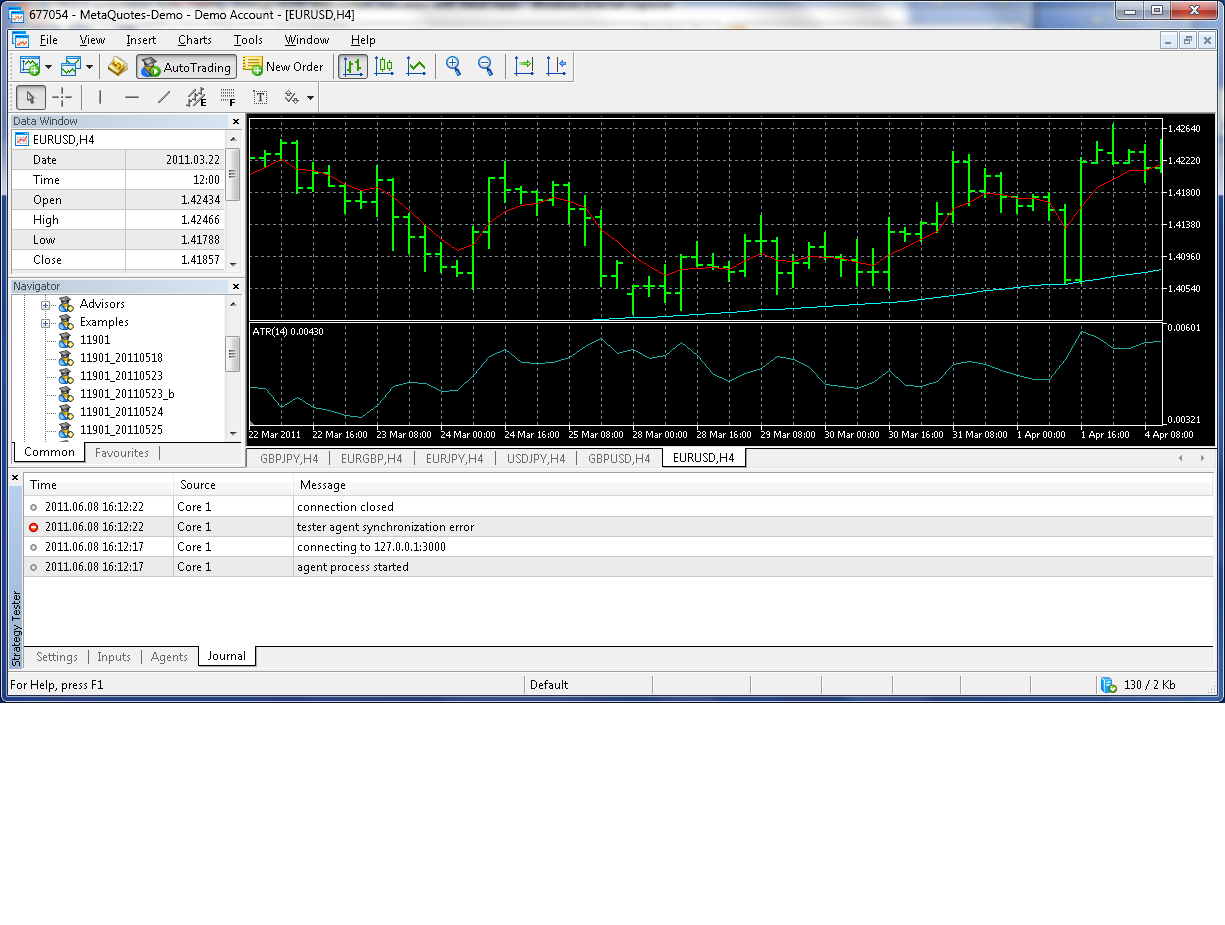Select the trendline drawing tool
The width and height of the screenshot is (1225, 925).
(164, 97)
